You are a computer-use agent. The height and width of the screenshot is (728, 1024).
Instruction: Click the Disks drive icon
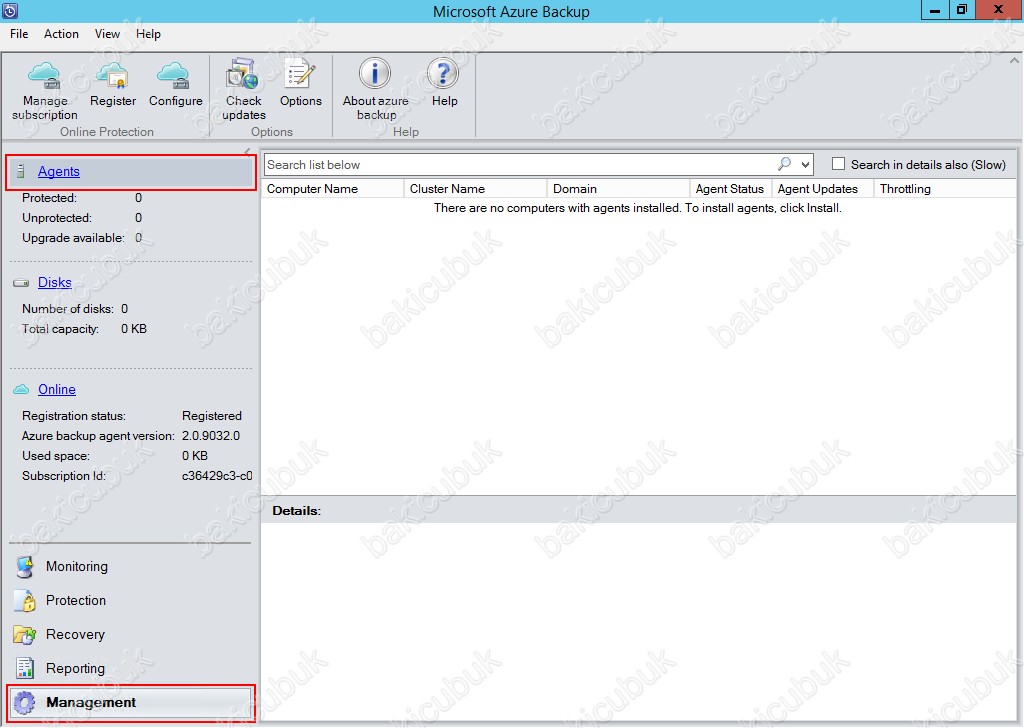pos(22,283)
